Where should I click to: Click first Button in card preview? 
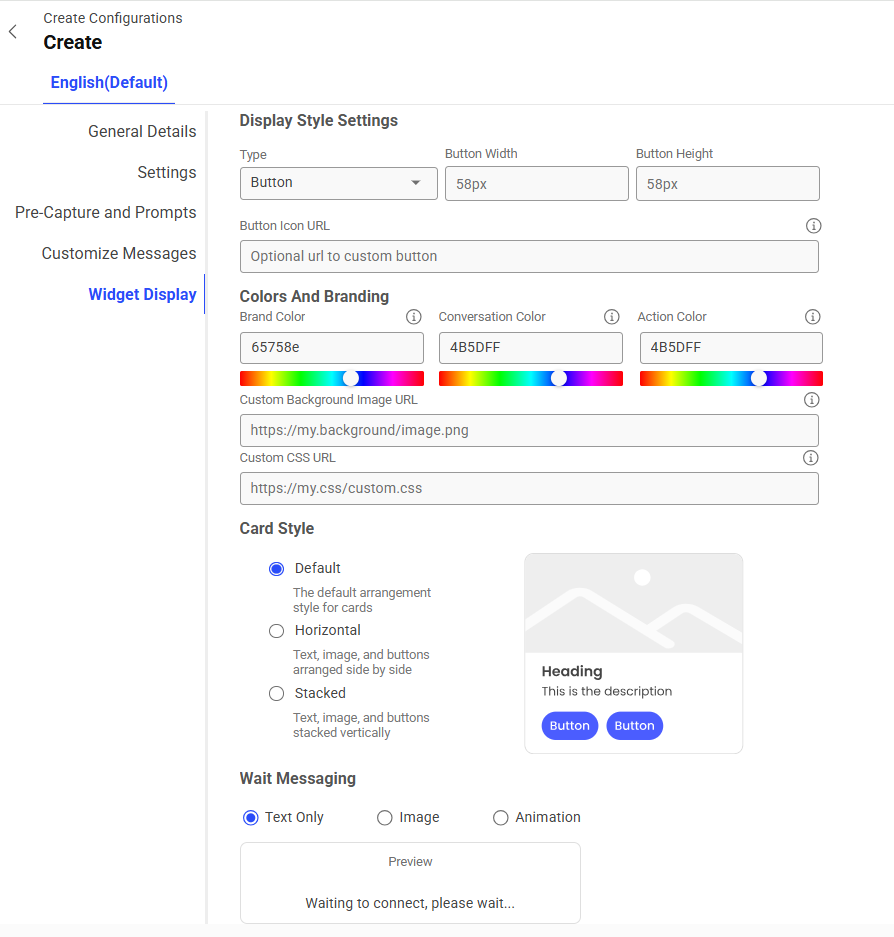(570, 725)
